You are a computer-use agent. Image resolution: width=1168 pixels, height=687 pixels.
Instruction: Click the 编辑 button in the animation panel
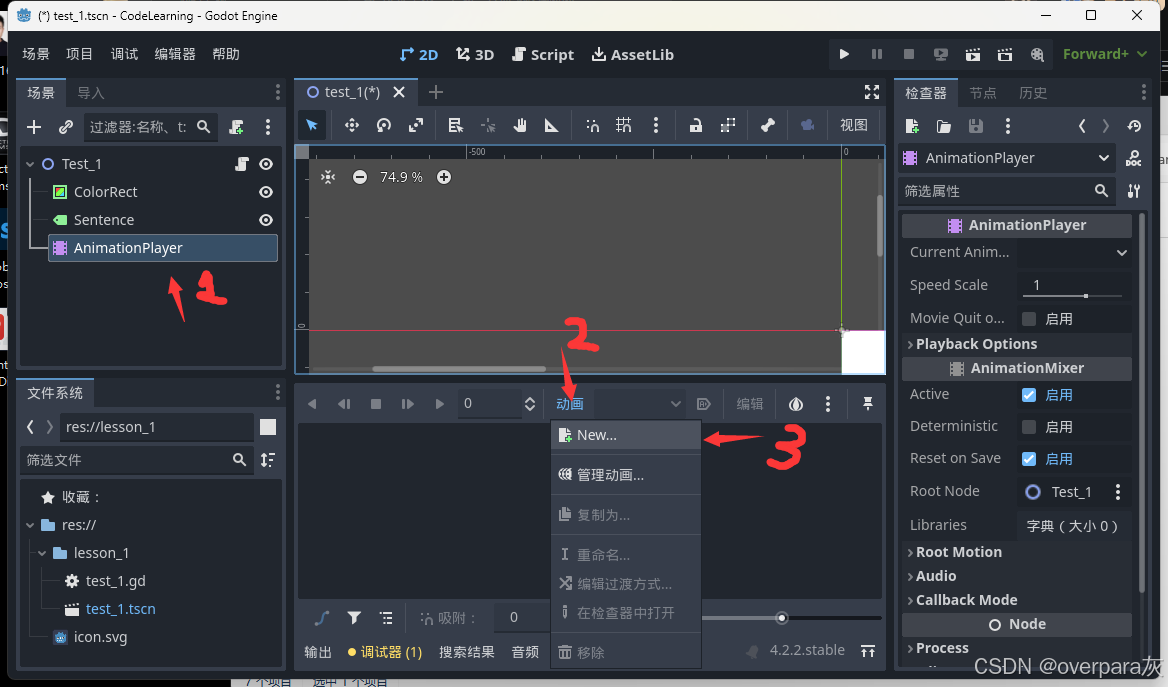(748, 403)
